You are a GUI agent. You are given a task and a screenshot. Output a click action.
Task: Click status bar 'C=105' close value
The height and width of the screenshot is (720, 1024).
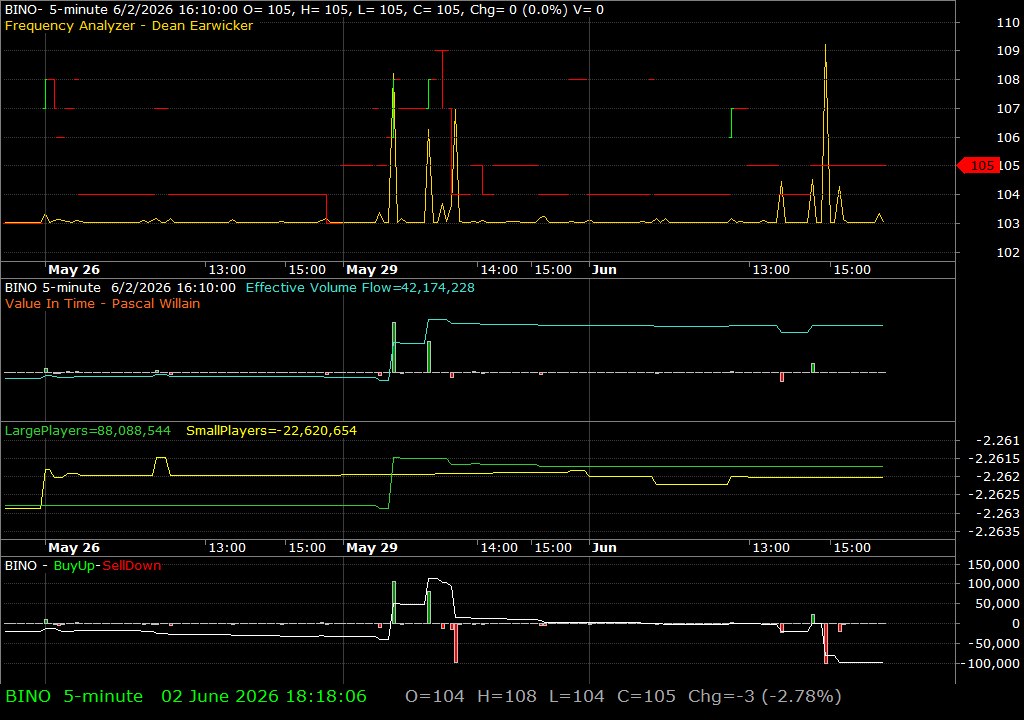(647, 696)
